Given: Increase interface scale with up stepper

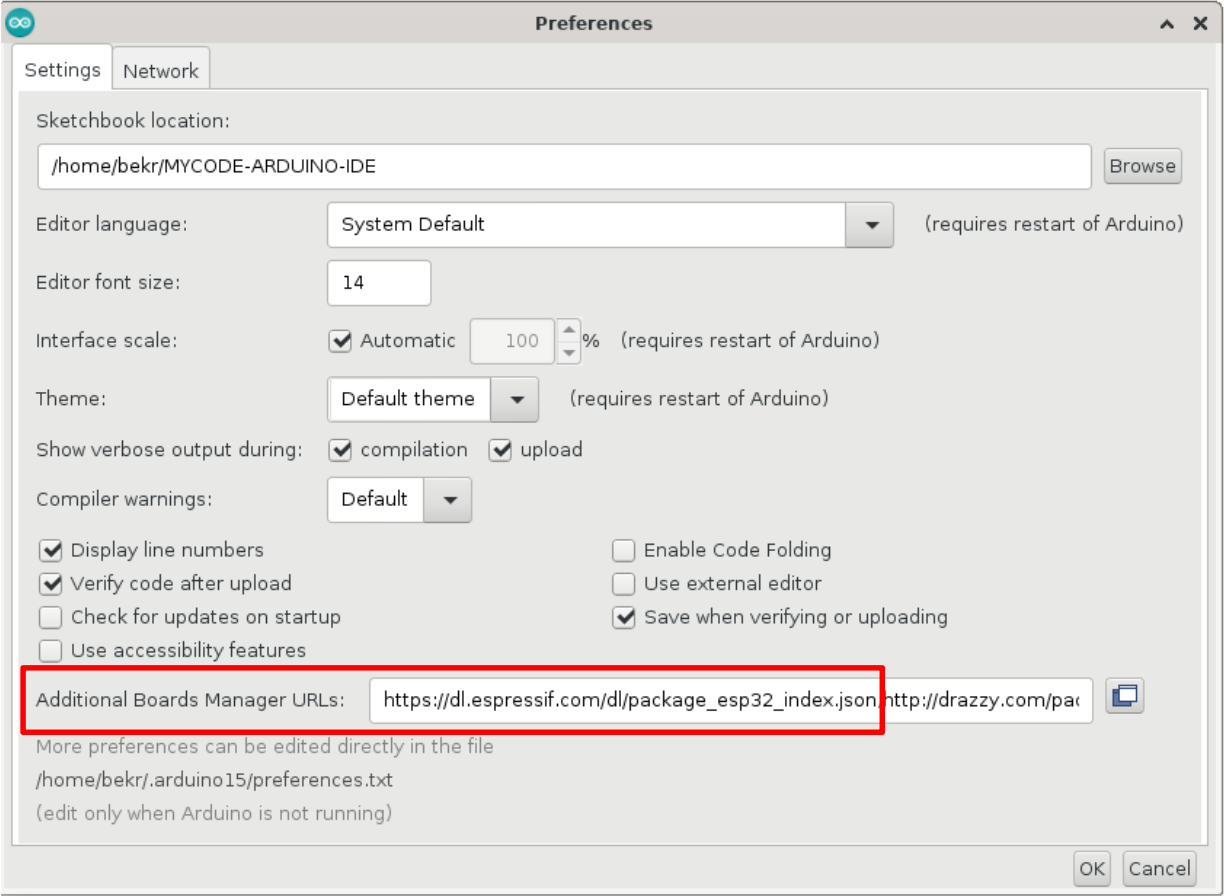Looking at the screenshot, I should [x=568, y=330].
